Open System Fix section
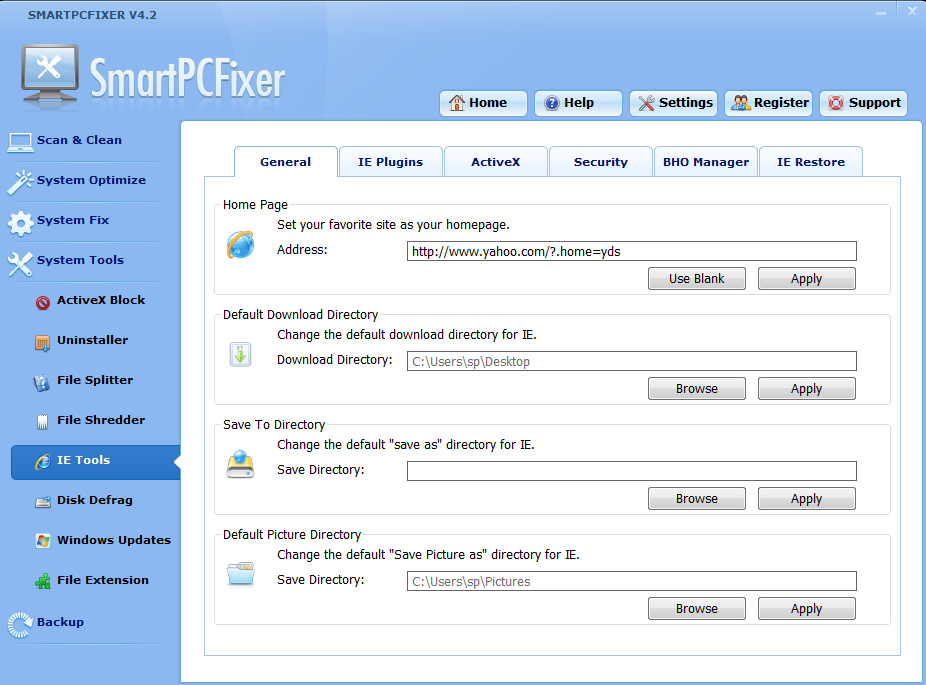Screen dimensions: 926x685 click(73, 220)
